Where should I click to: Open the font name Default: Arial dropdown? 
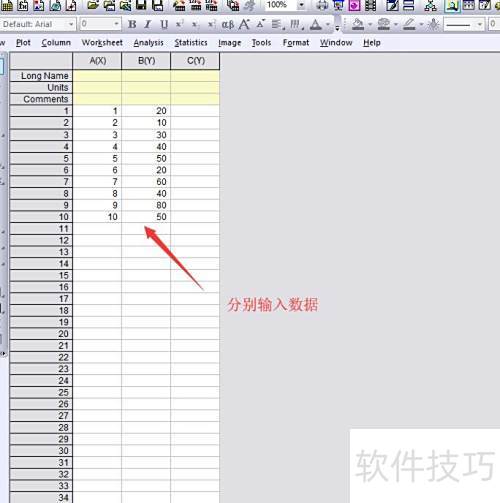[71, 24]
